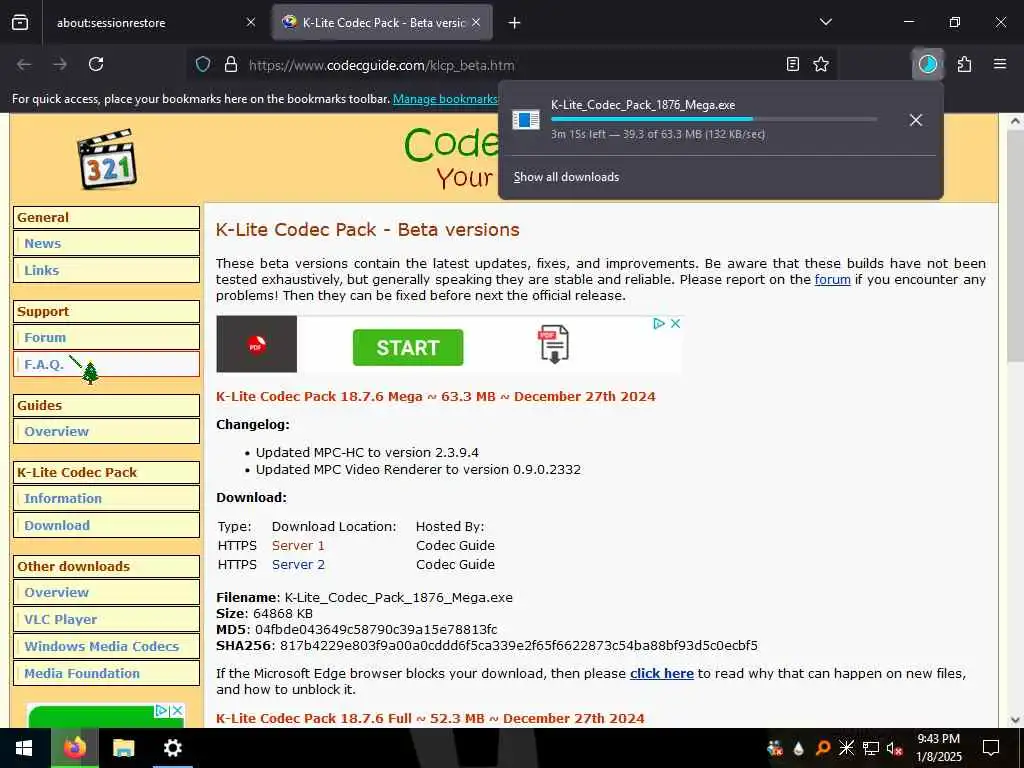Click the PDF download document icon in ad

point(553,344)
